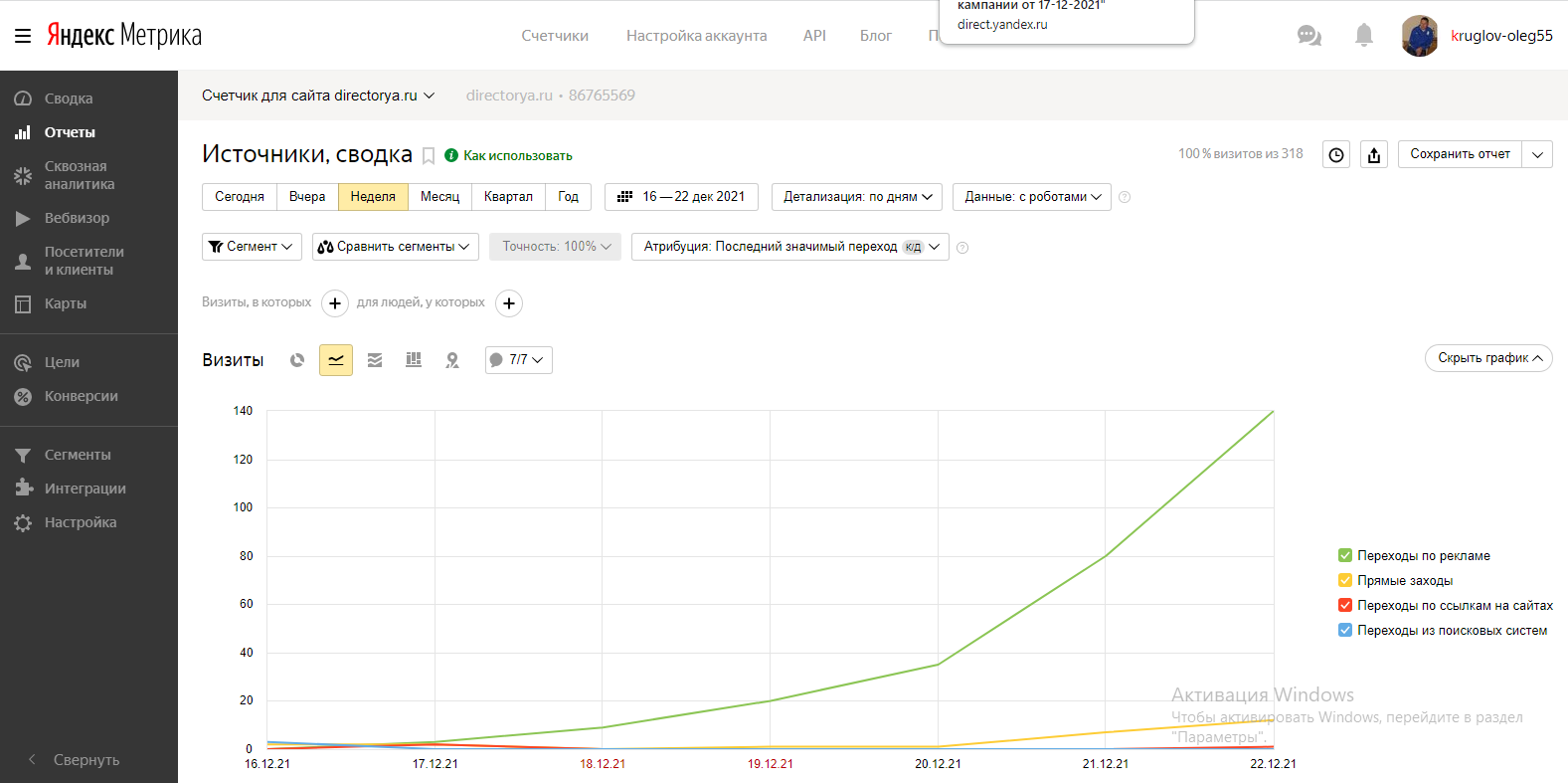Open Вебвизор in the sidebar
This screenshot has height=783, width=1568.
pos(77,218)
